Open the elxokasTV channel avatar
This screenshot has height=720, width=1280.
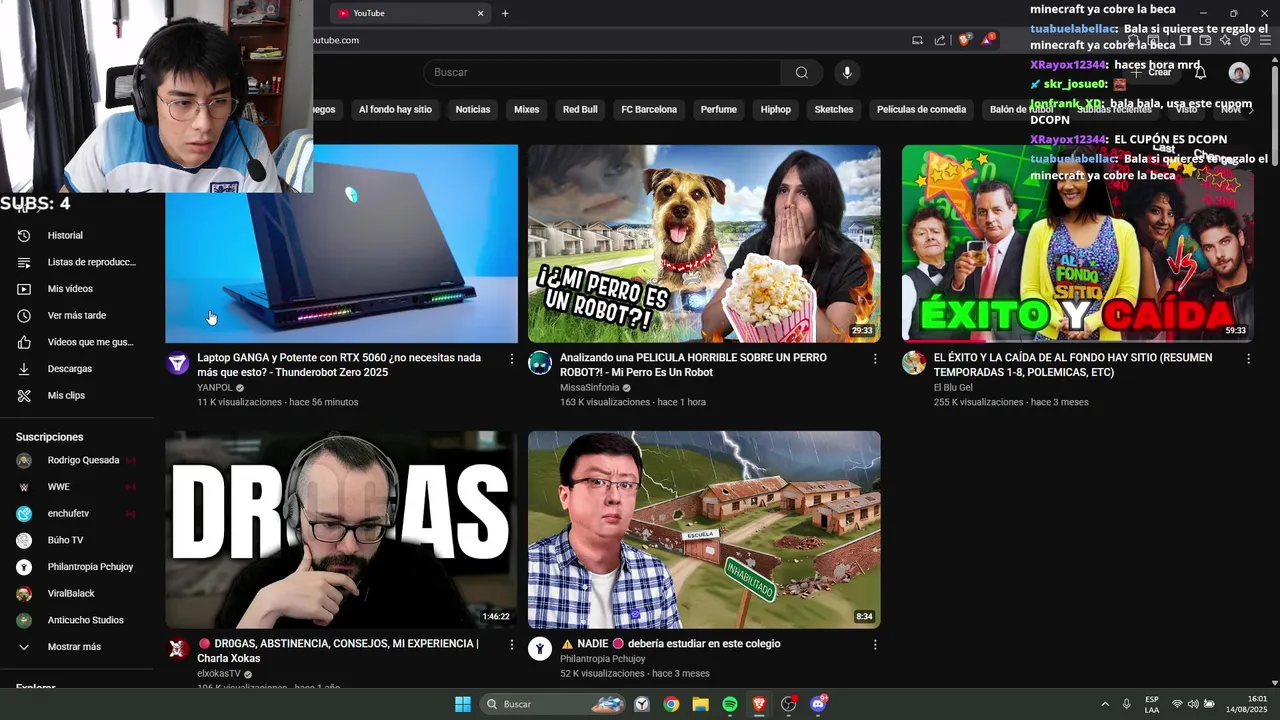(177, 649)
